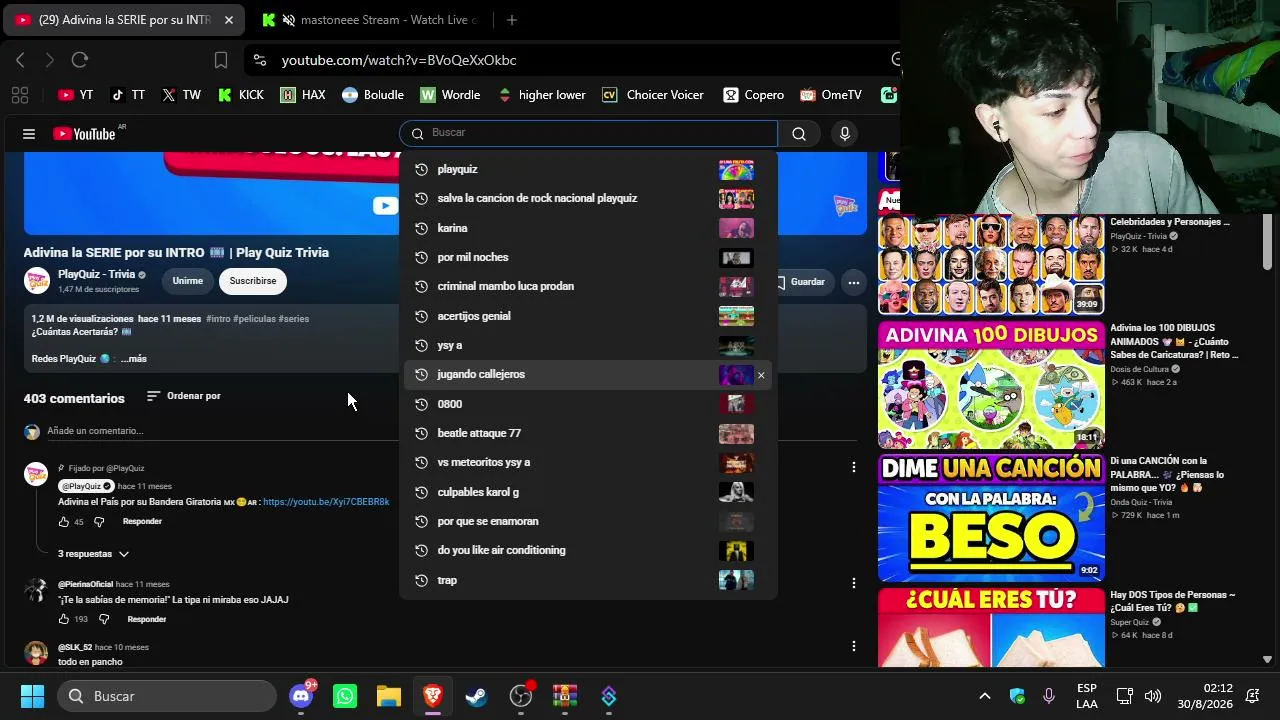Remove the 'jugando callejeros' search suggestion

[x=761, y=375]
